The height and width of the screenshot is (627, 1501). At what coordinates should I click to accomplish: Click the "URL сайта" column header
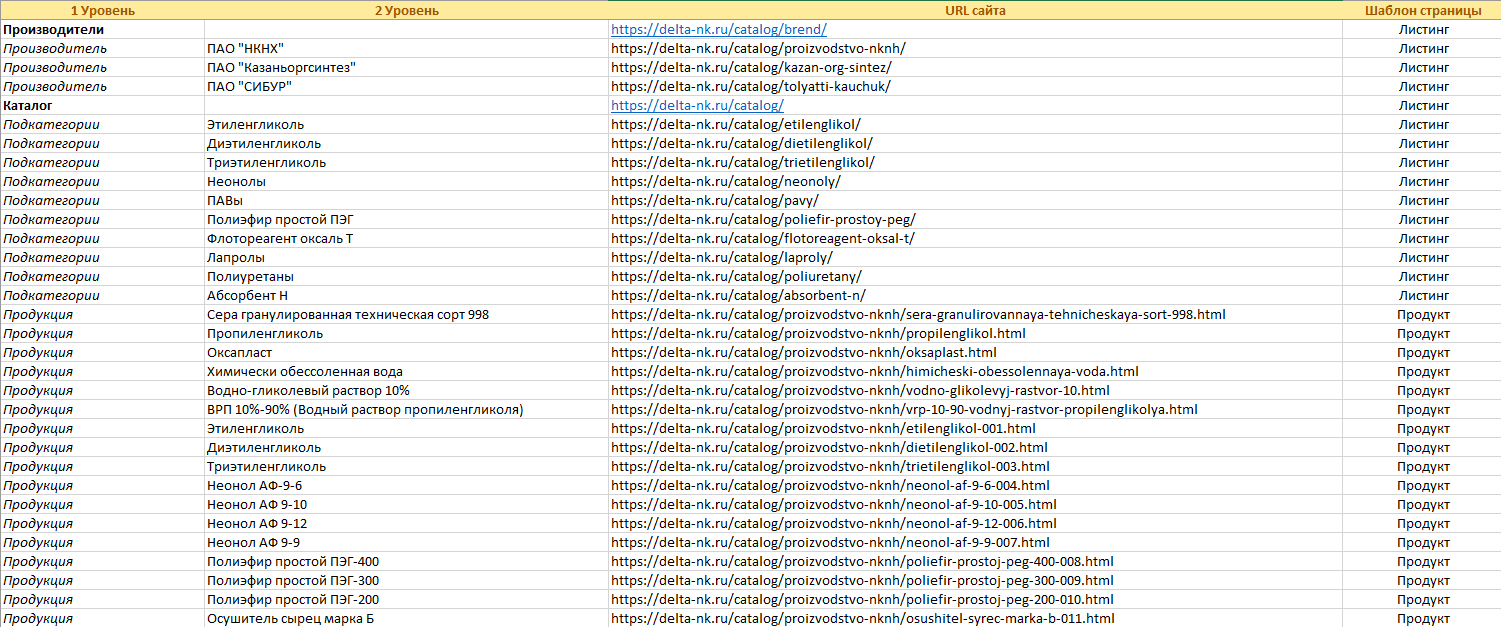coord(975,11)
